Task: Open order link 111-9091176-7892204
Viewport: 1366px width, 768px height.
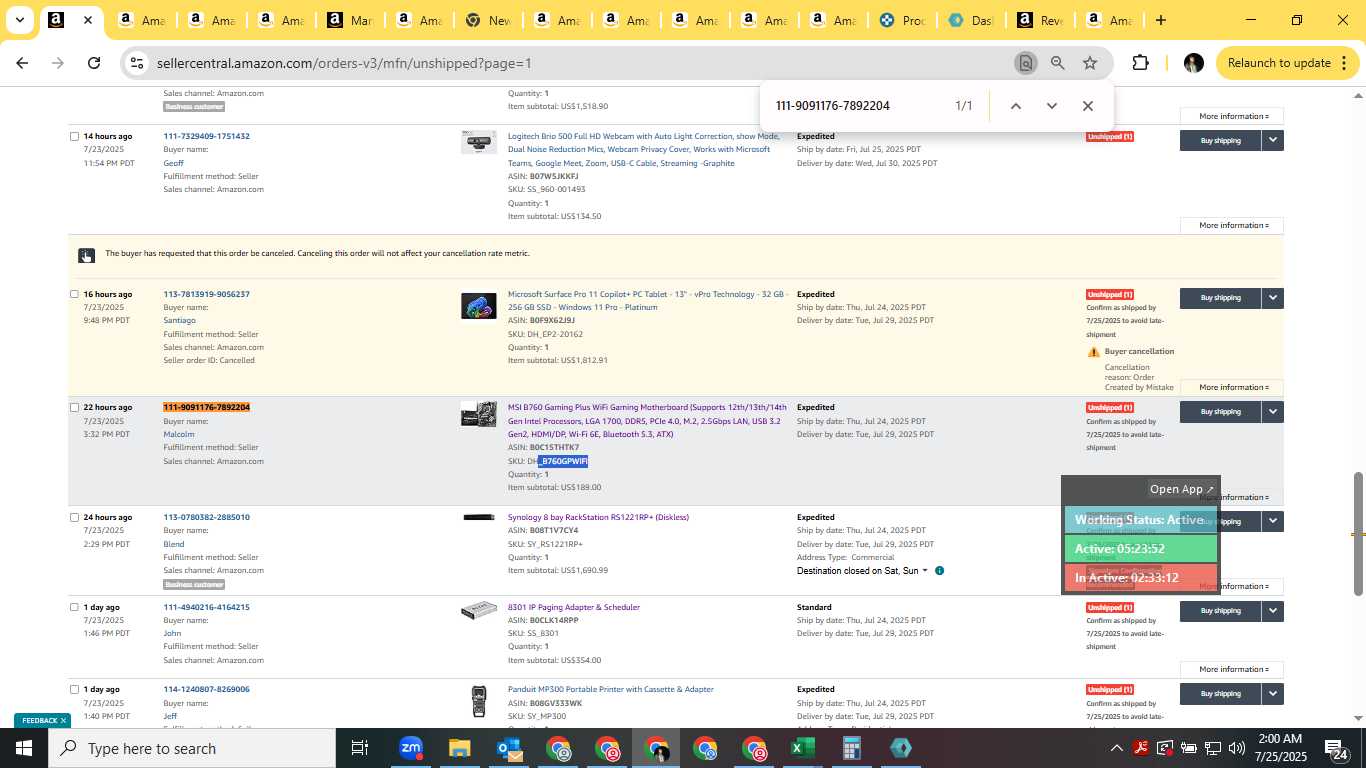Action: coord(206,408)
